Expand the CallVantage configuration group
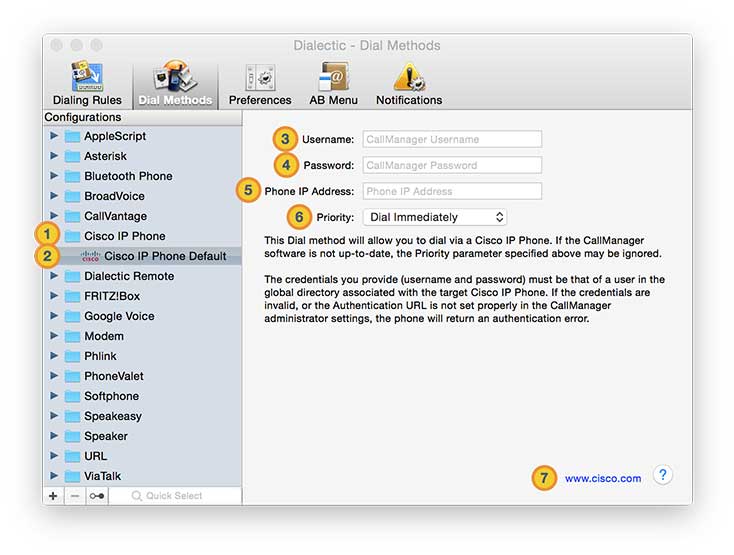The height and width of the screenshot is (555, 734). coord(54,216)
